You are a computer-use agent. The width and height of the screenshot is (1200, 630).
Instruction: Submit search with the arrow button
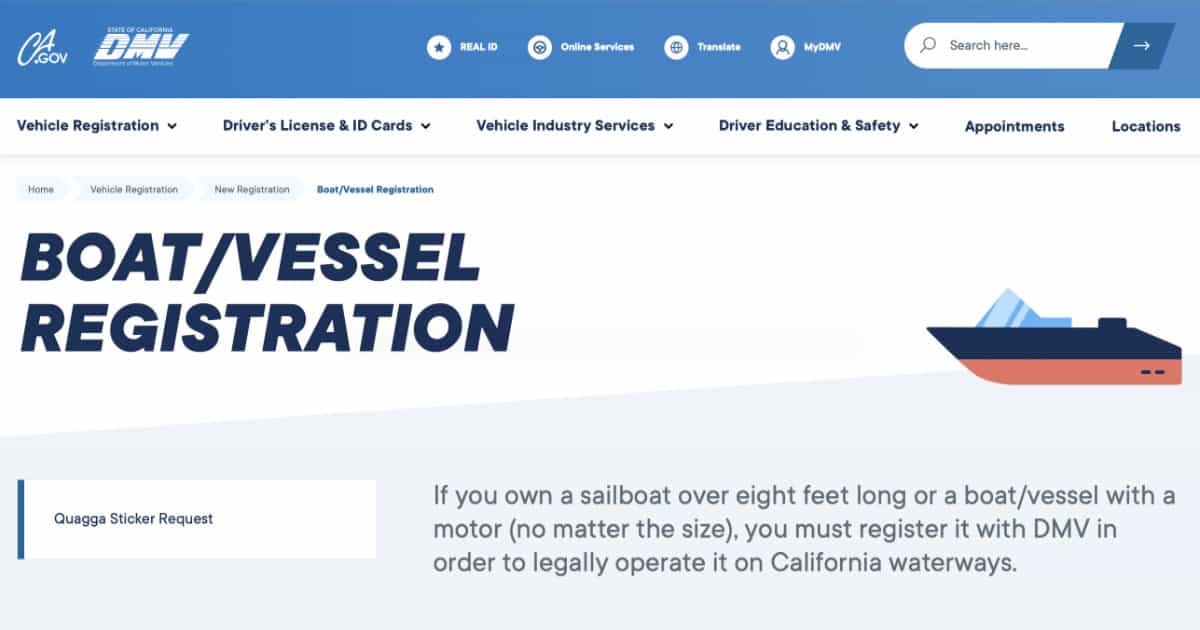point(1141,46)
